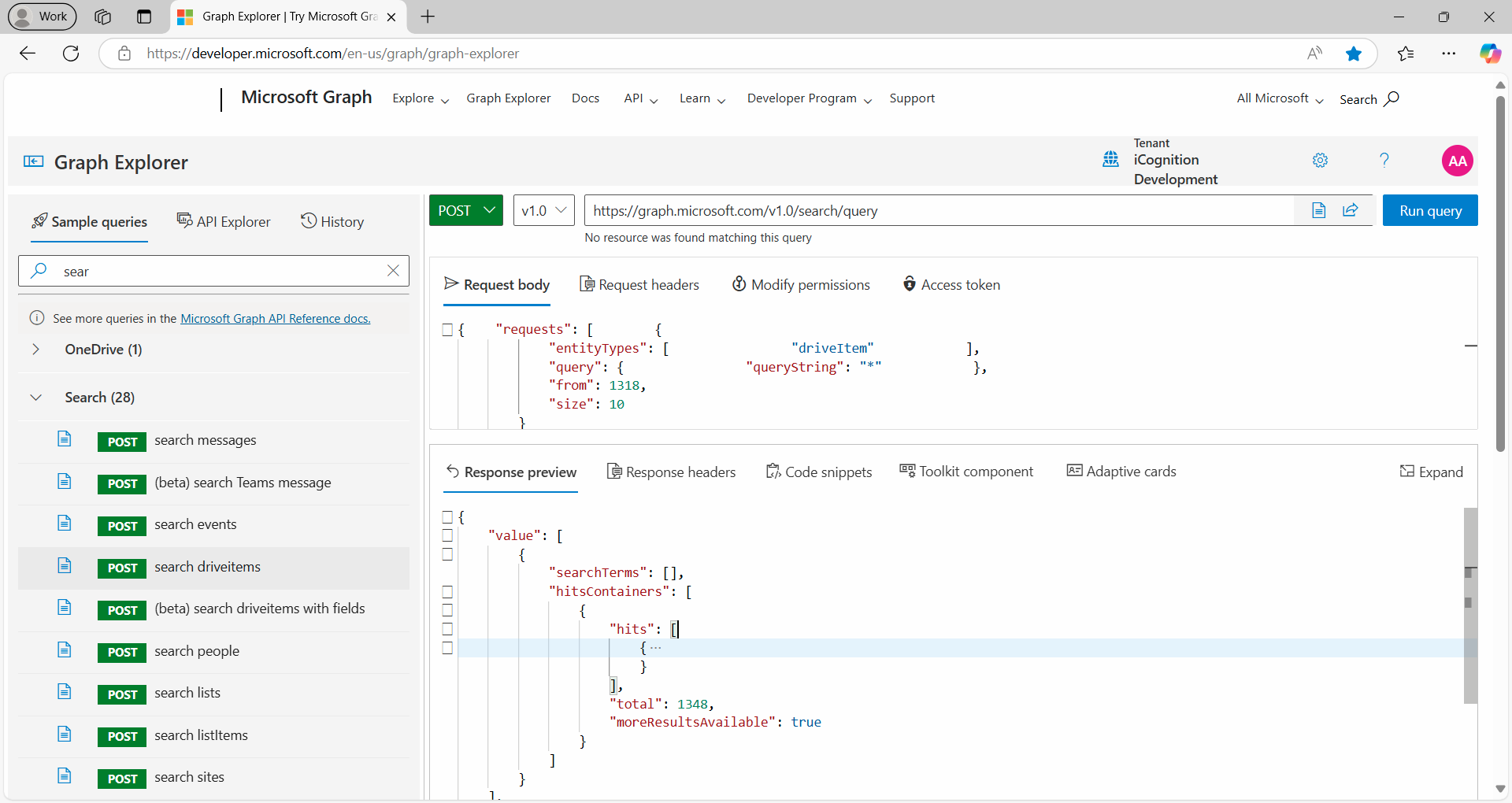Image resolution: width=1512 pixels, height=803 pixels.
Task: Toggle fold box beside "hitsContainers" line
Action: (447, 591)
